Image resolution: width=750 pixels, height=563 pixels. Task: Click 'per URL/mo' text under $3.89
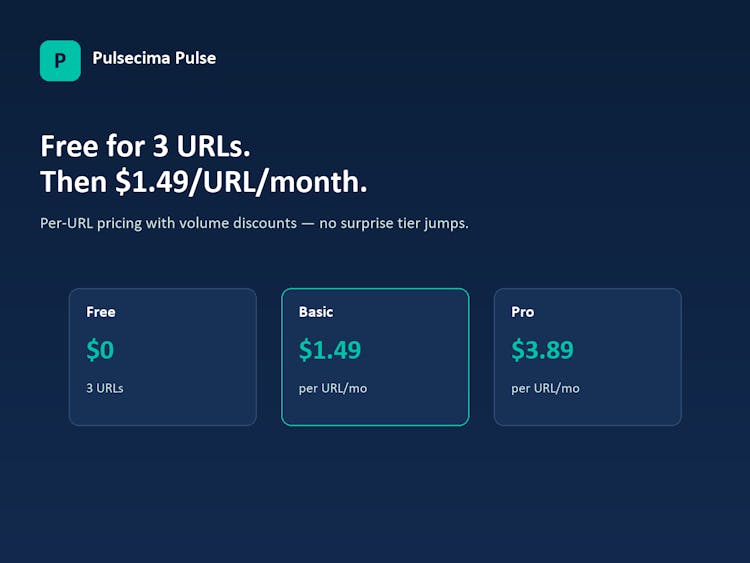click(545, 388)
